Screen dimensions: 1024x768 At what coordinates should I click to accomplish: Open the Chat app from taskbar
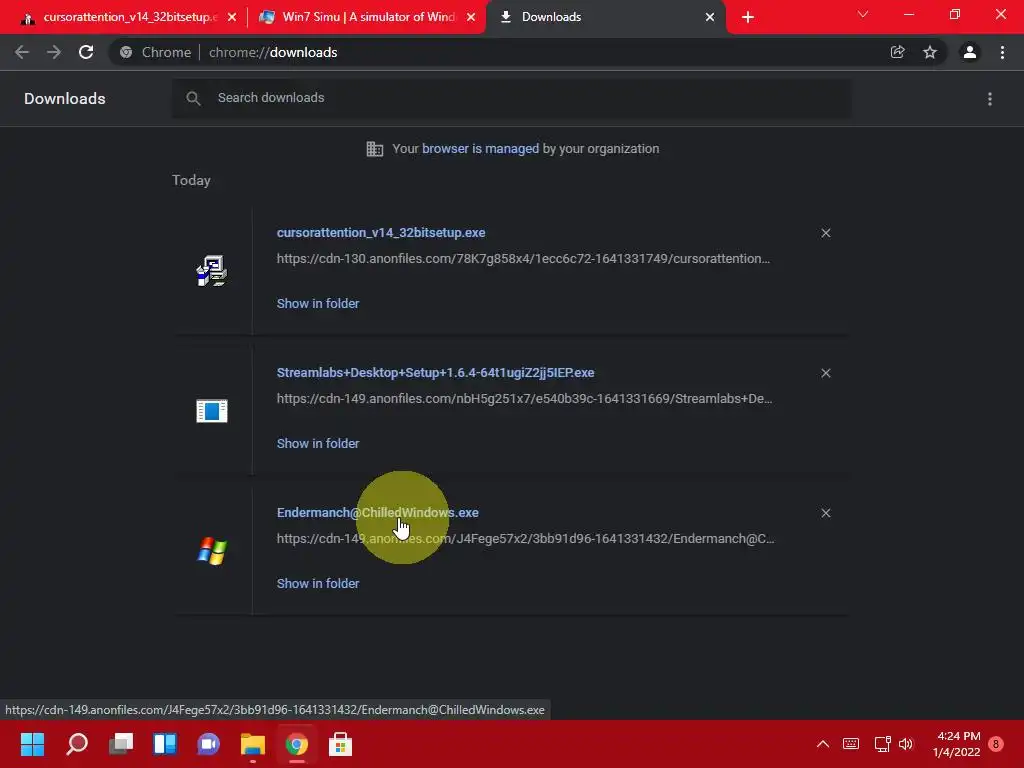pyautogui.click(x=208, y=744)
